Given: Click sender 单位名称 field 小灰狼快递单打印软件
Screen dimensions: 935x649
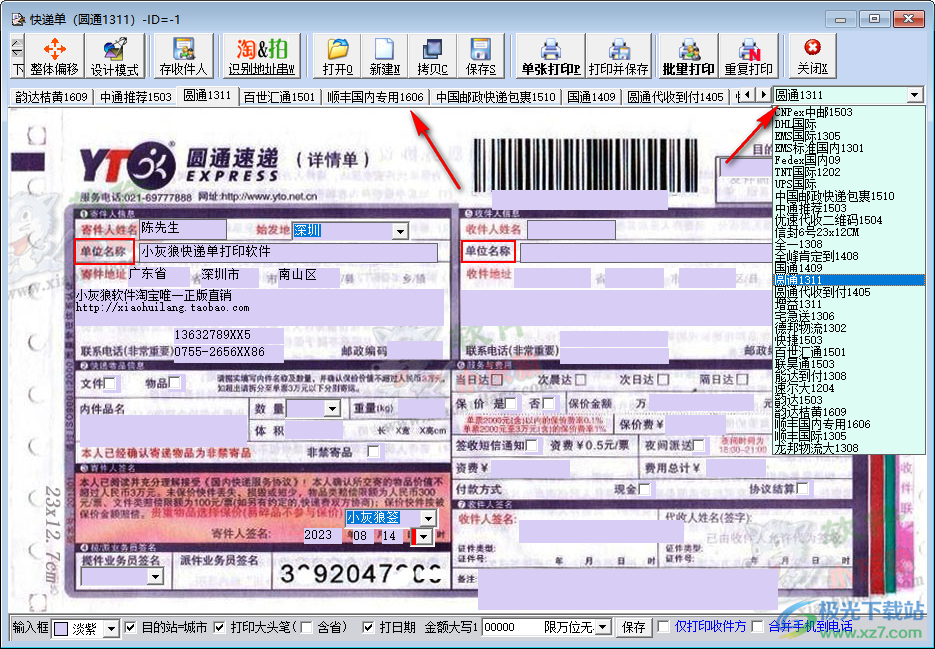Looking at the screenshot, I should (288, 252).
